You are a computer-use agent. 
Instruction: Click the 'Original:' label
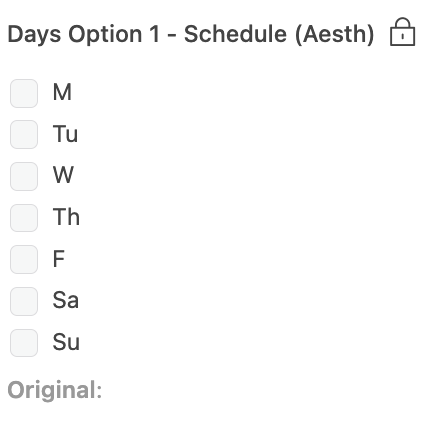(55, 390)
